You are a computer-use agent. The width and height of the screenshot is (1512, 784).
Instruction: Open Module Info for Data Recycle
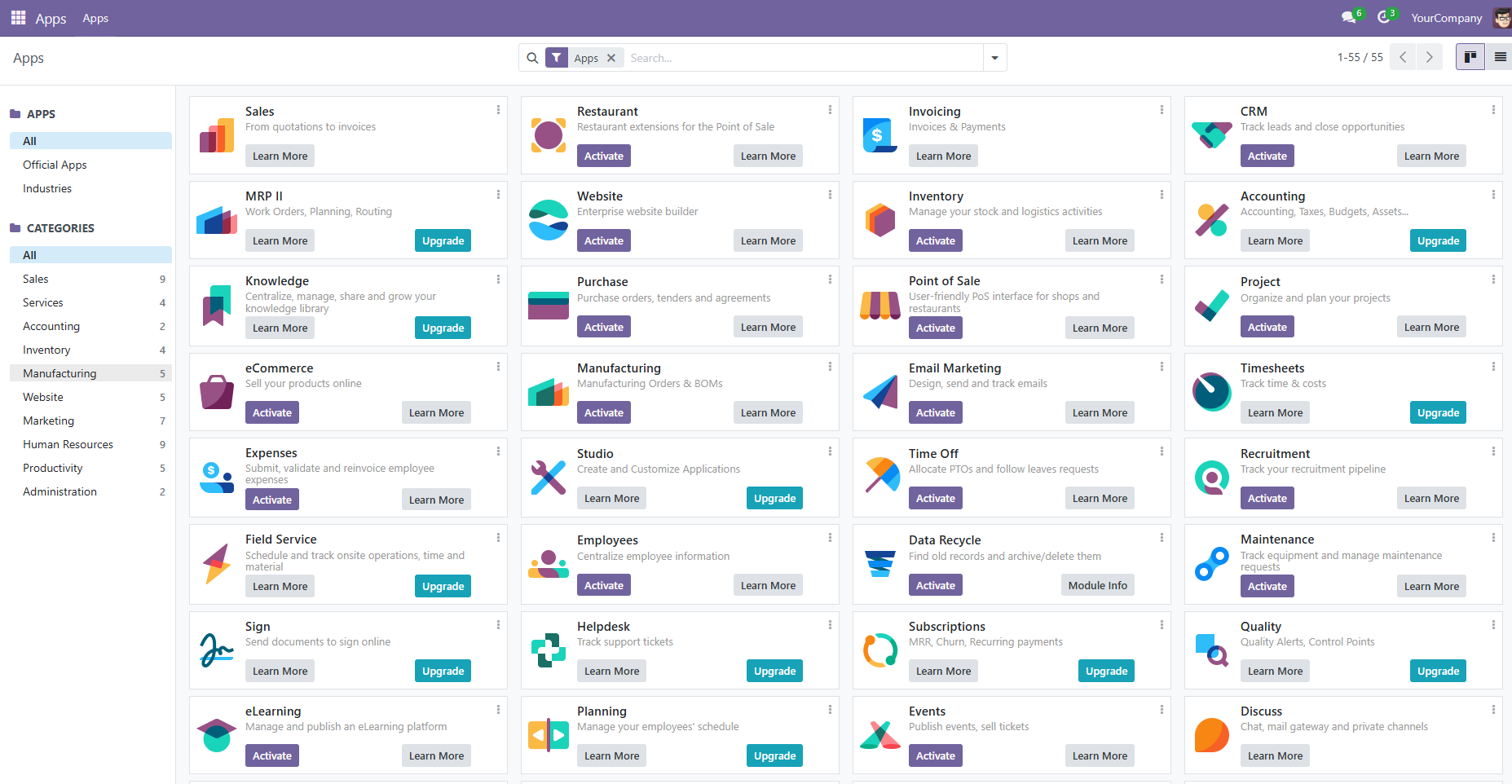1097,585
